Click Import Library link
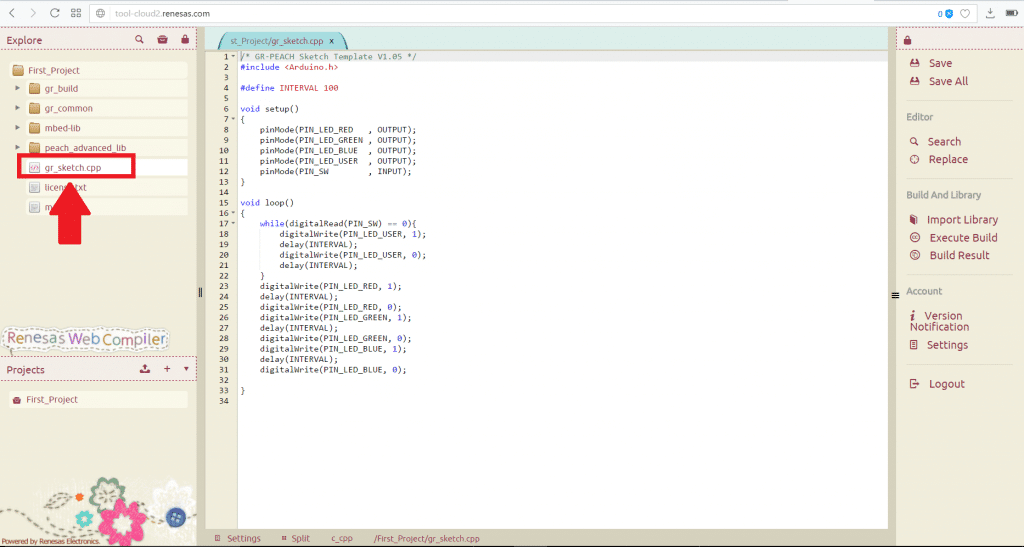 [961, 220]
